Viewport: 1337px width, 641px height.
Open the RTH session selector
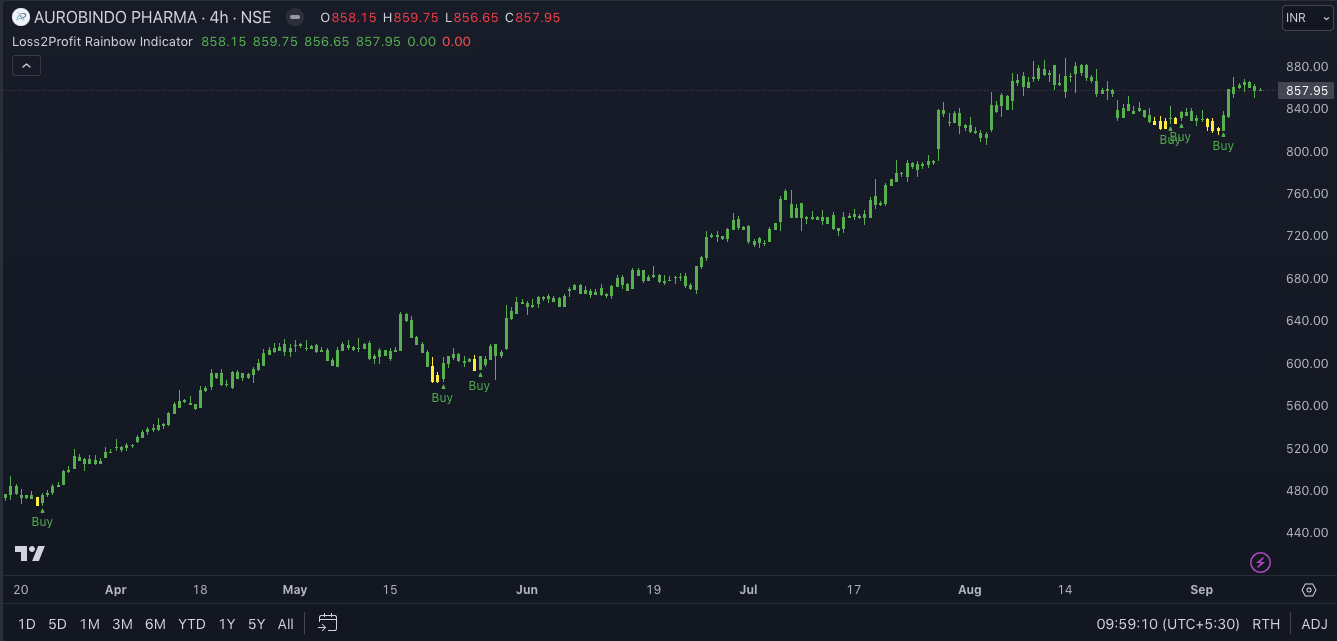click(1265, 624)
